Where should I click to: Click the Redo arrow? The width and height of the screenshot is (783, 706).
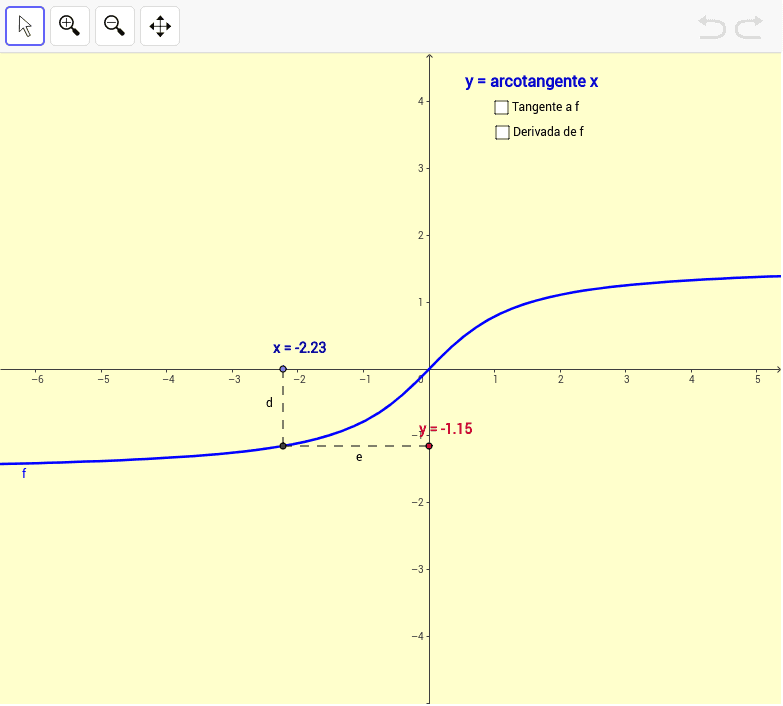(749, 27)
